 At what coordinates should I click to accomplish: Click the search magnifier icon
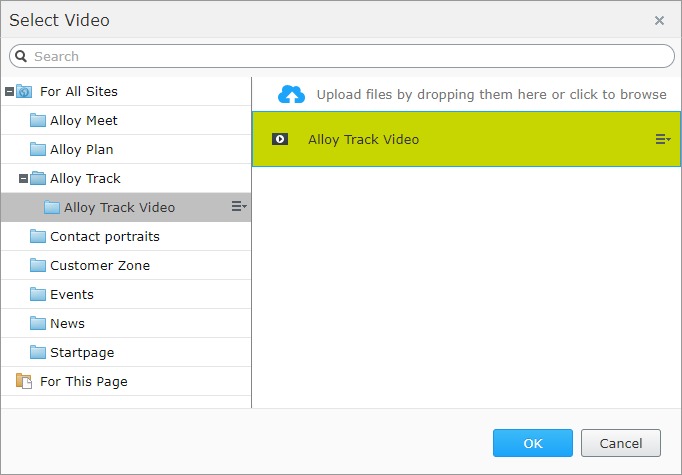click(x=21, y=56)
